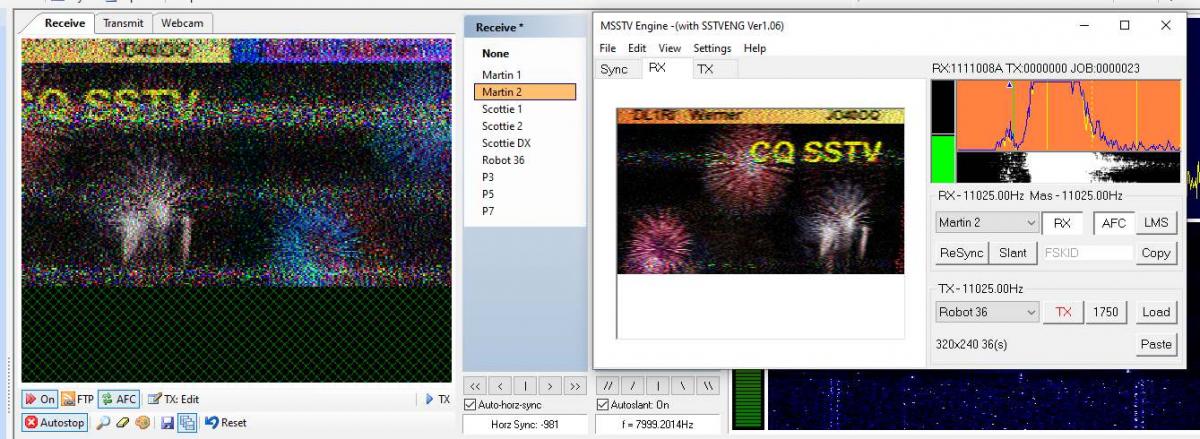Screen dimensions: 1200x439
Task: Open the Settings menu in MSSTV Engine
Action: click(x=712, y=48)
